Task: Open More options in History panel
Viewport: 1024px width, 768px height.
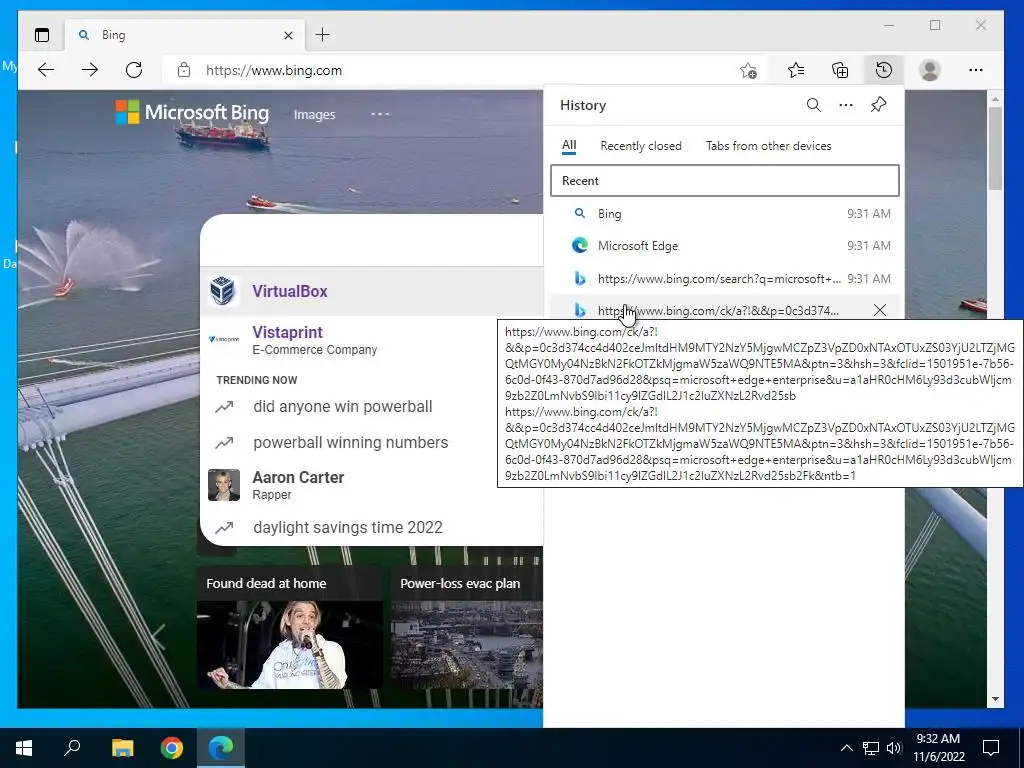Action: point(846,105)
